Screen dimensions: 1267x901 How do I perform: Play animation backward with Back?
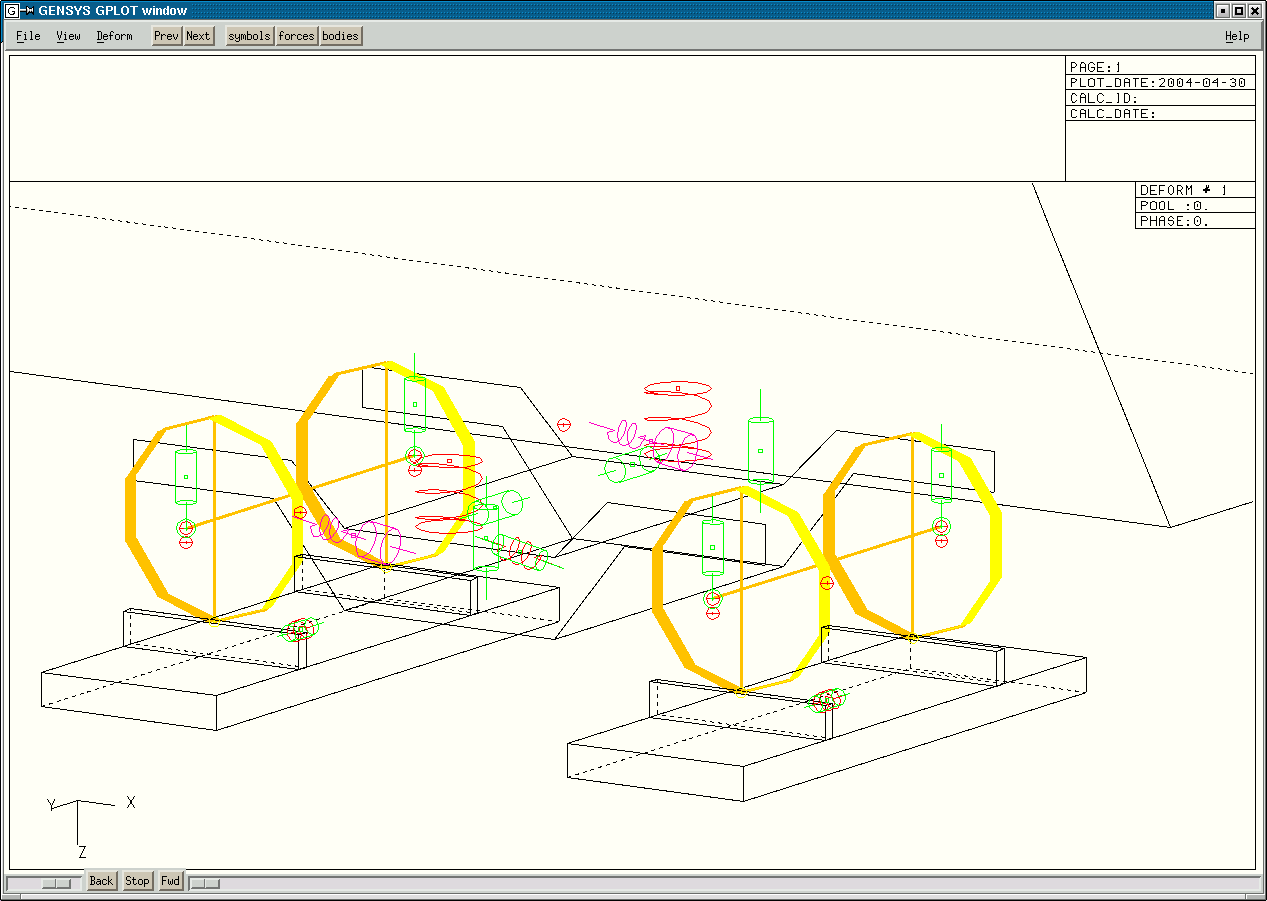[100, 881]
